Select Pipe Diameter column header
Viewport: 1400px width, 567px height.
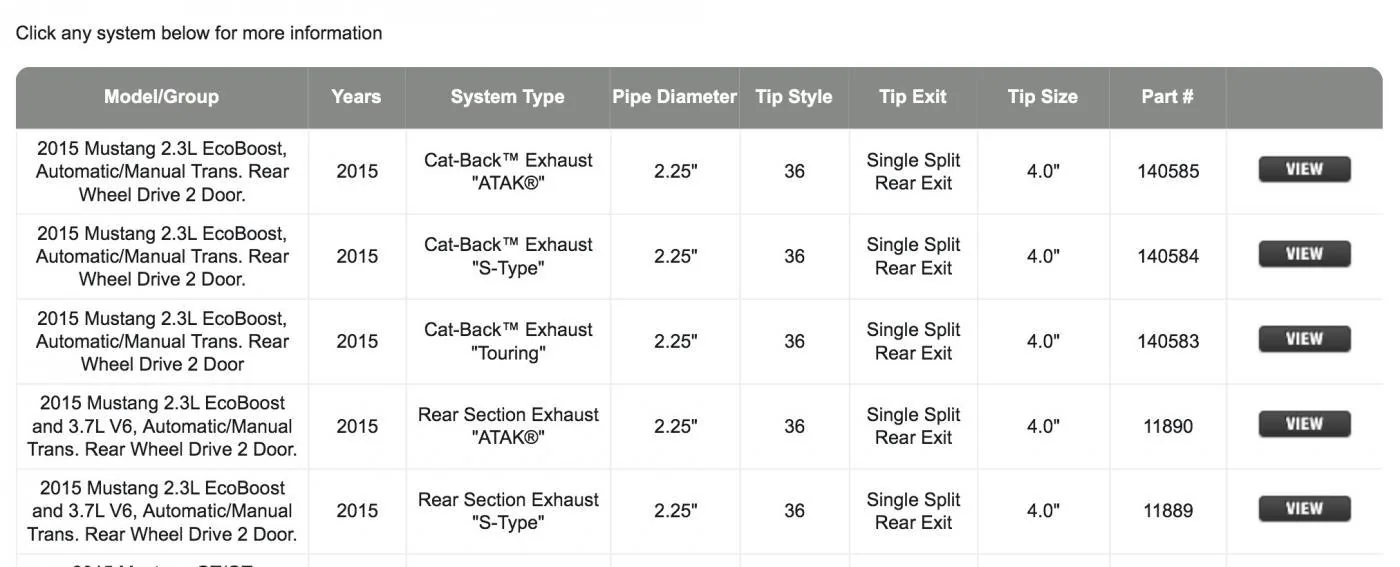(675, 97)
